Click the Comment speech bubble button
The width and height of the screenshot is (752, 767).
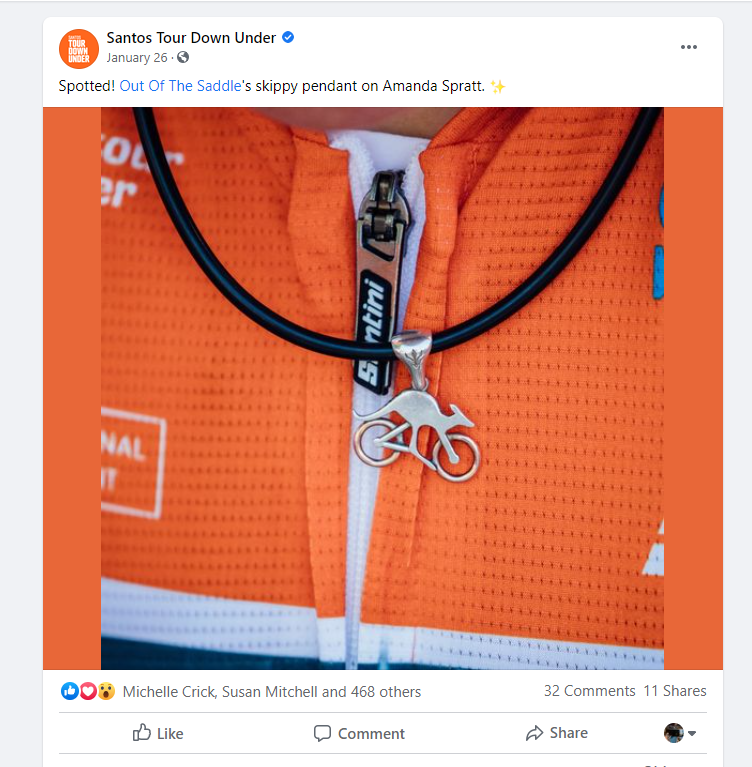point(359,733)
